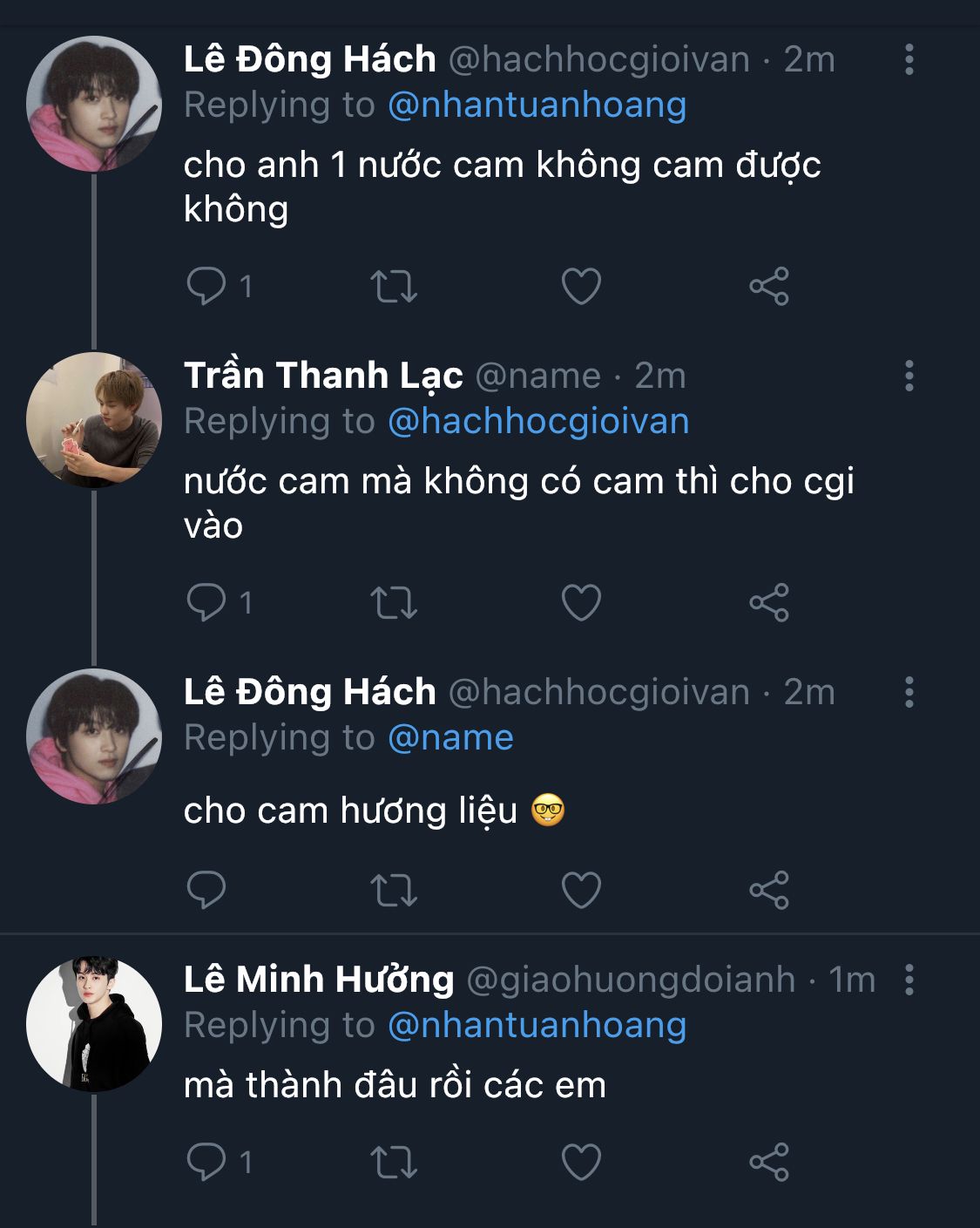
Task: Open the @hachhocgioivan mention link
Action: [538, 422]
